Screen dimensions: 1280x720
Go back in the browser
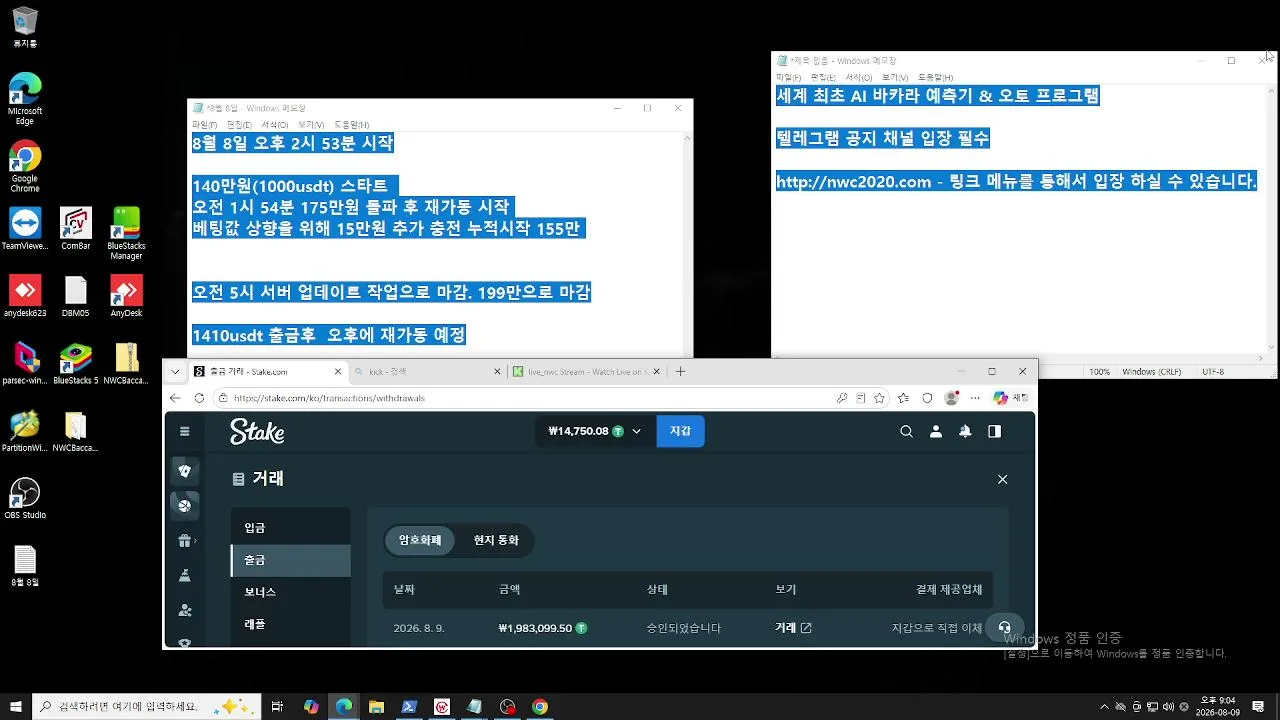point(175,398)
